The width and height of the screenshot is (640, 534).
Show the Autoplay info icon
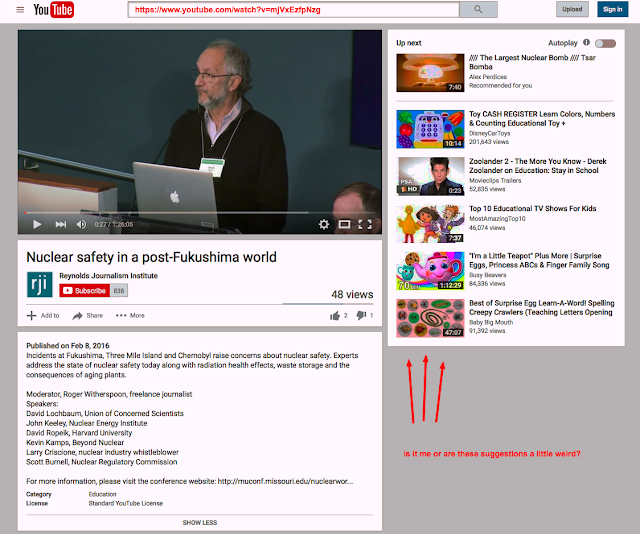(587, 42)
